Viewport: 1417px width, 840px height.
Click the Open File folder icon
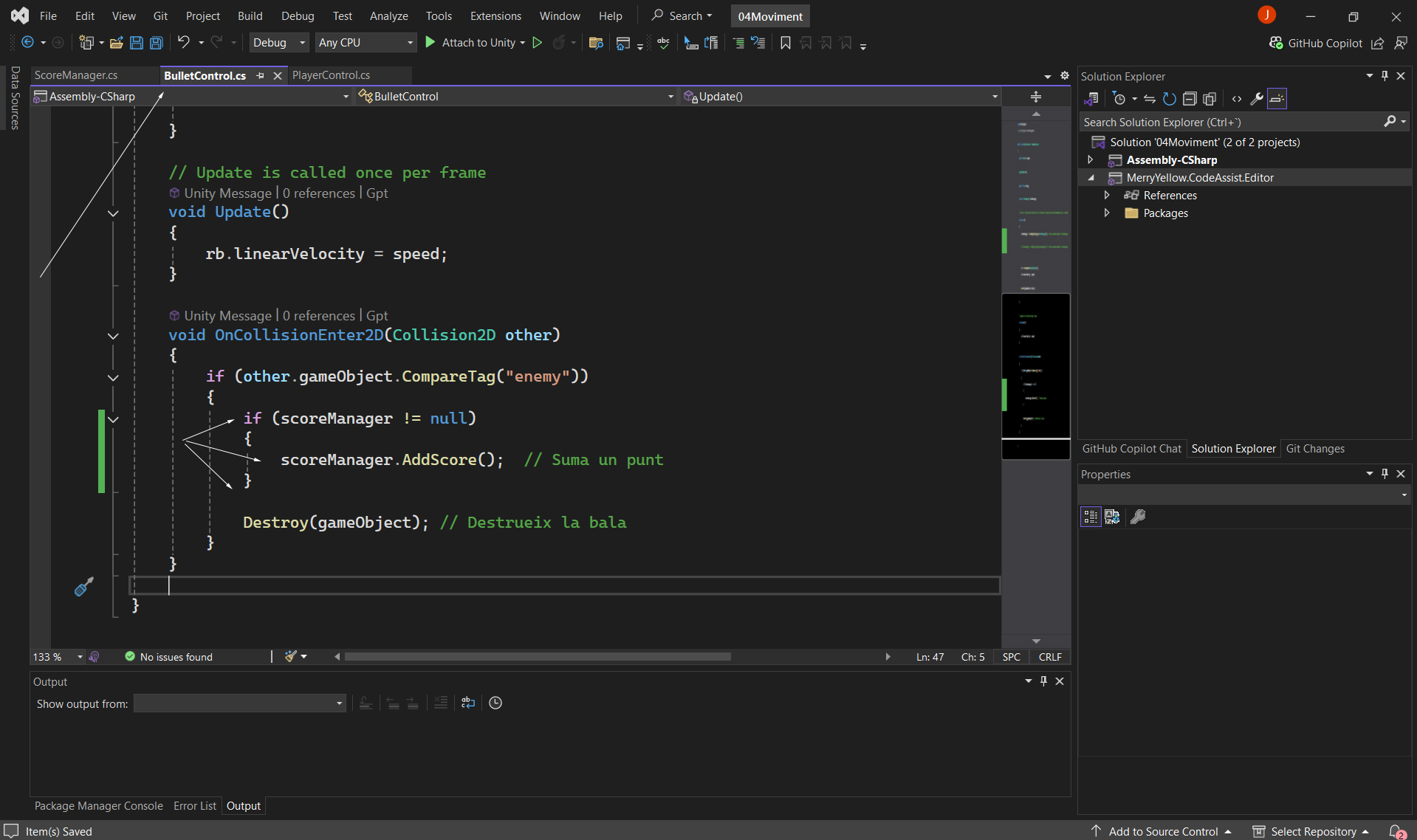tap(116, 43)
